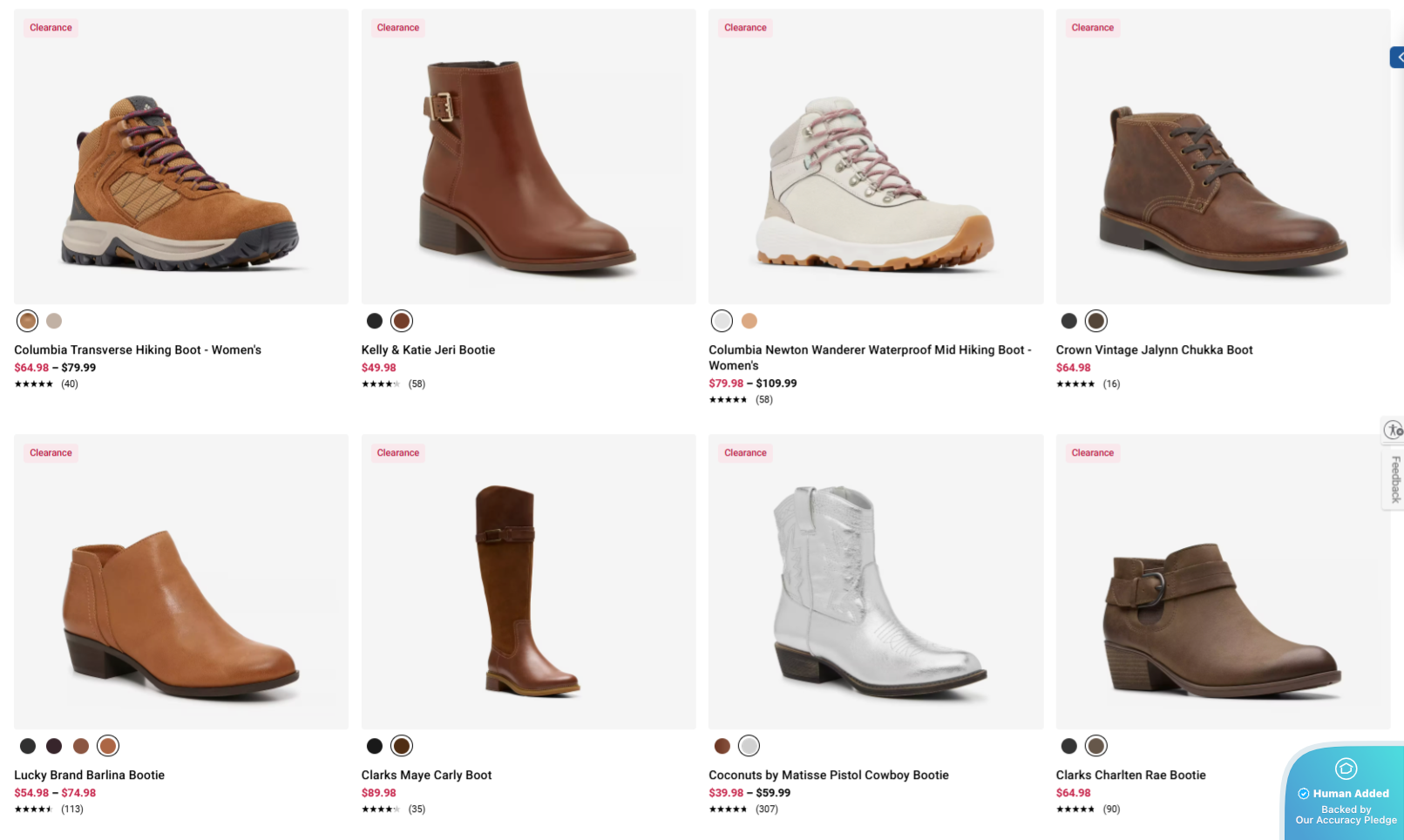The width and height of the screenshot is (1404, 840).
Task: Select the tan swatch on the Lucky Brand Barlina Bootie
Action: click(107, 745)
